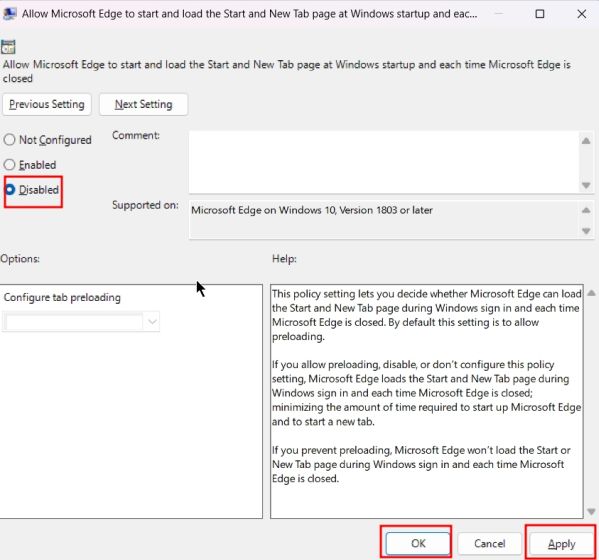Click Help paragraph 'If you allow preloading'
599x560 pixels.
(x=427, y=393)
